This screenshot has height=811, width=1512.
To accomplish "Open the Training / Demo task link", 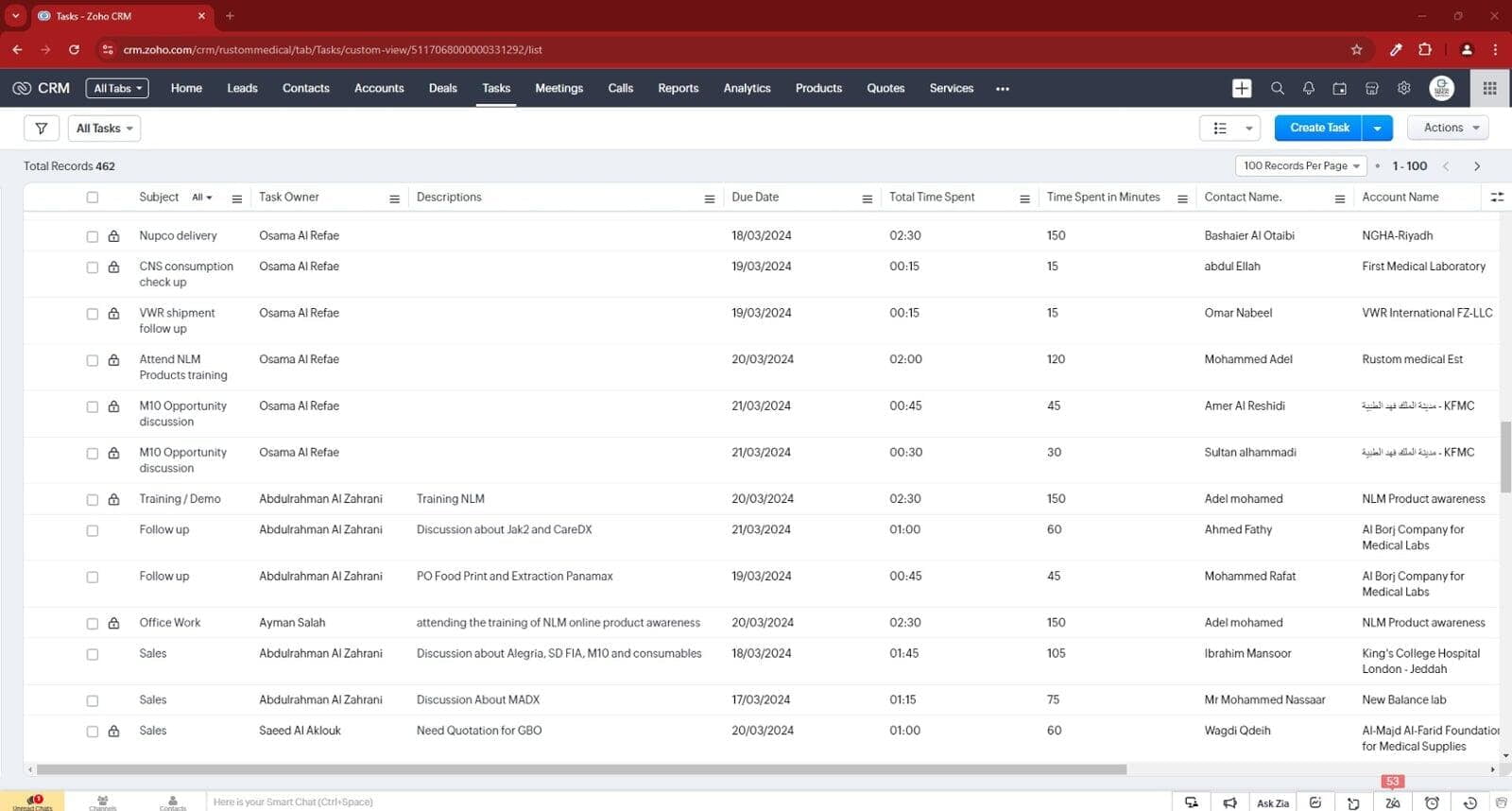I will click(x=180, y=498).
